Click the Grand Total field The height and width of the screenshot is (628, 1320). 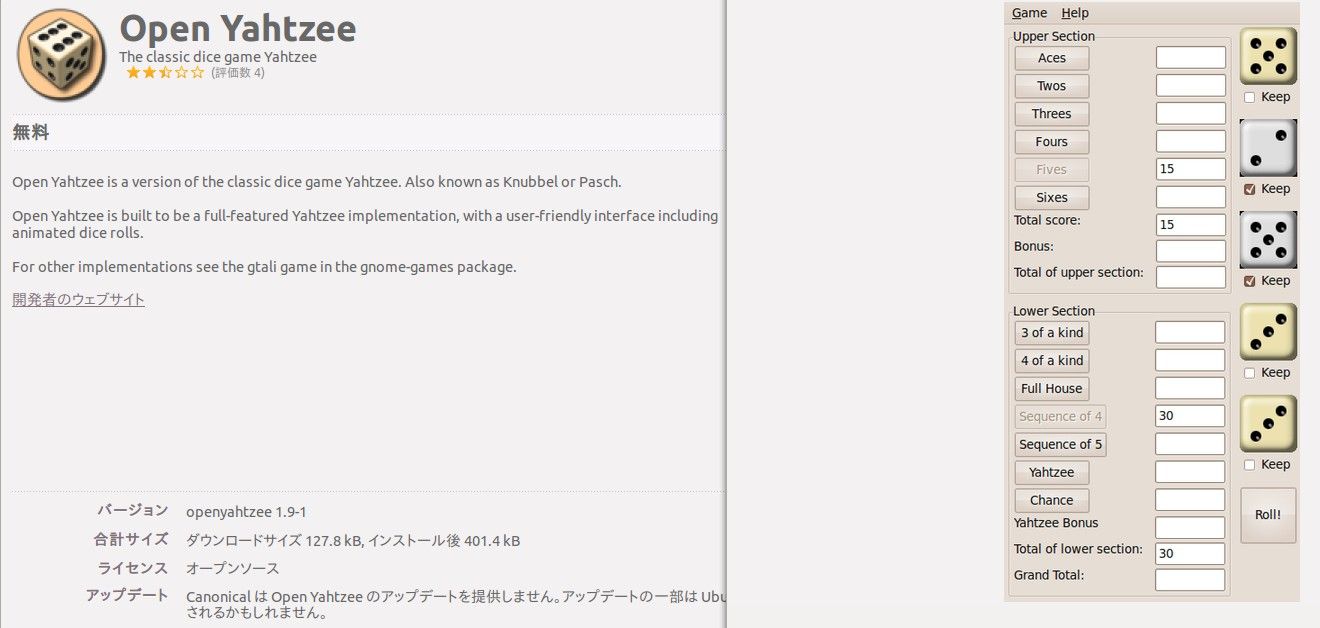click(x=1190, y=580)
